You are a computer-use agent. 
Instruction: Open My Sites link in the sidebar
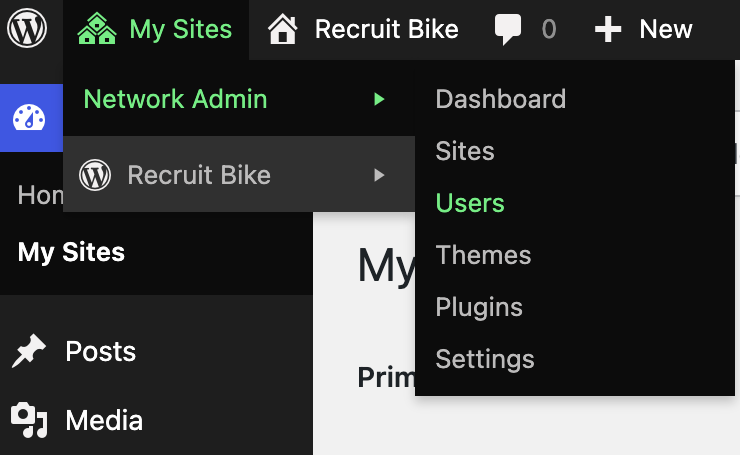click(71, 253)
